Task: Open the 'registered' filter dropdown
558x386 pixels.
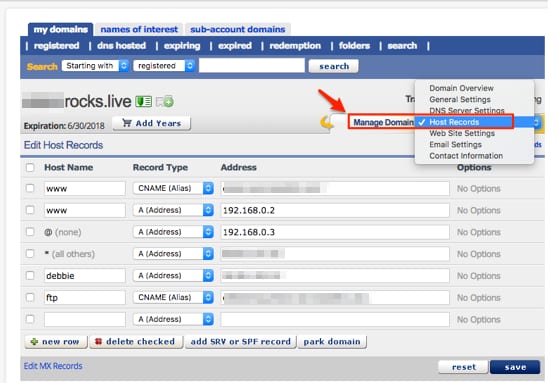Action: [164, 66]
